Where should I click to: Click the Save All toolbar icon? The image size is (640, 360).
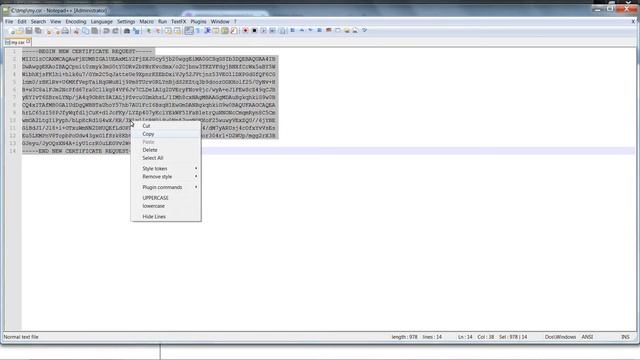(38, 31)
